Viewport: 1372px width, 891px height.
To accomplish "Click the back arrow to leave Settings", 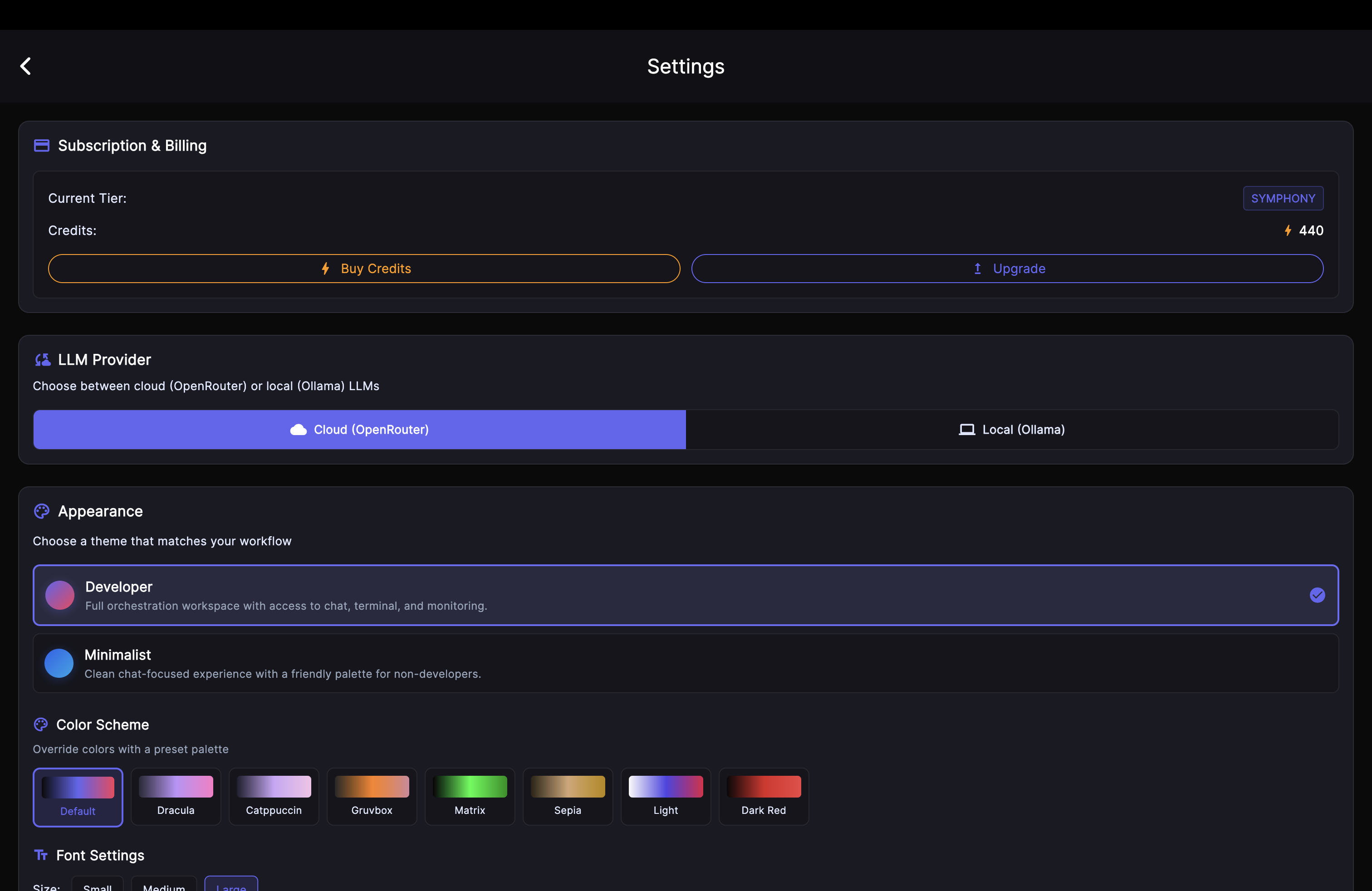I will coord(25,66).
